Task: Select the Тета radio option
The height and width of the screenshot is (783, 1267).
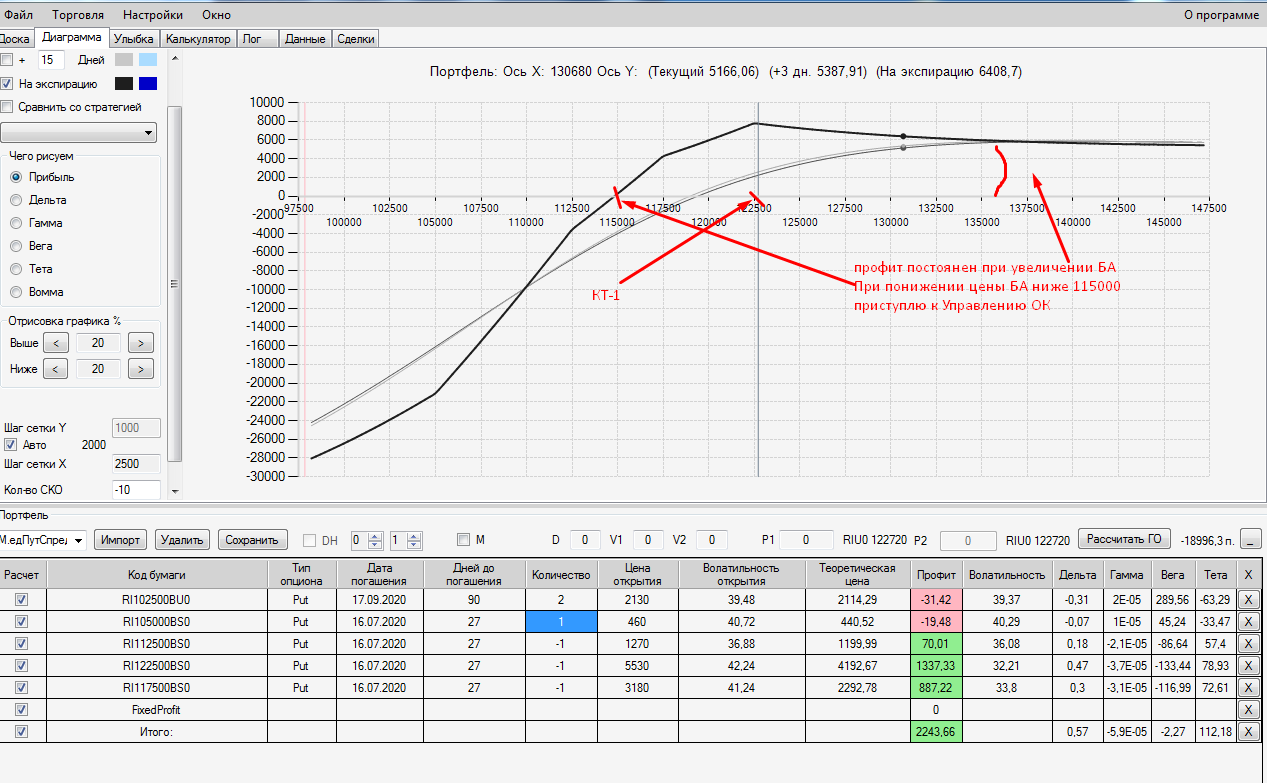Action: (16, 269)
